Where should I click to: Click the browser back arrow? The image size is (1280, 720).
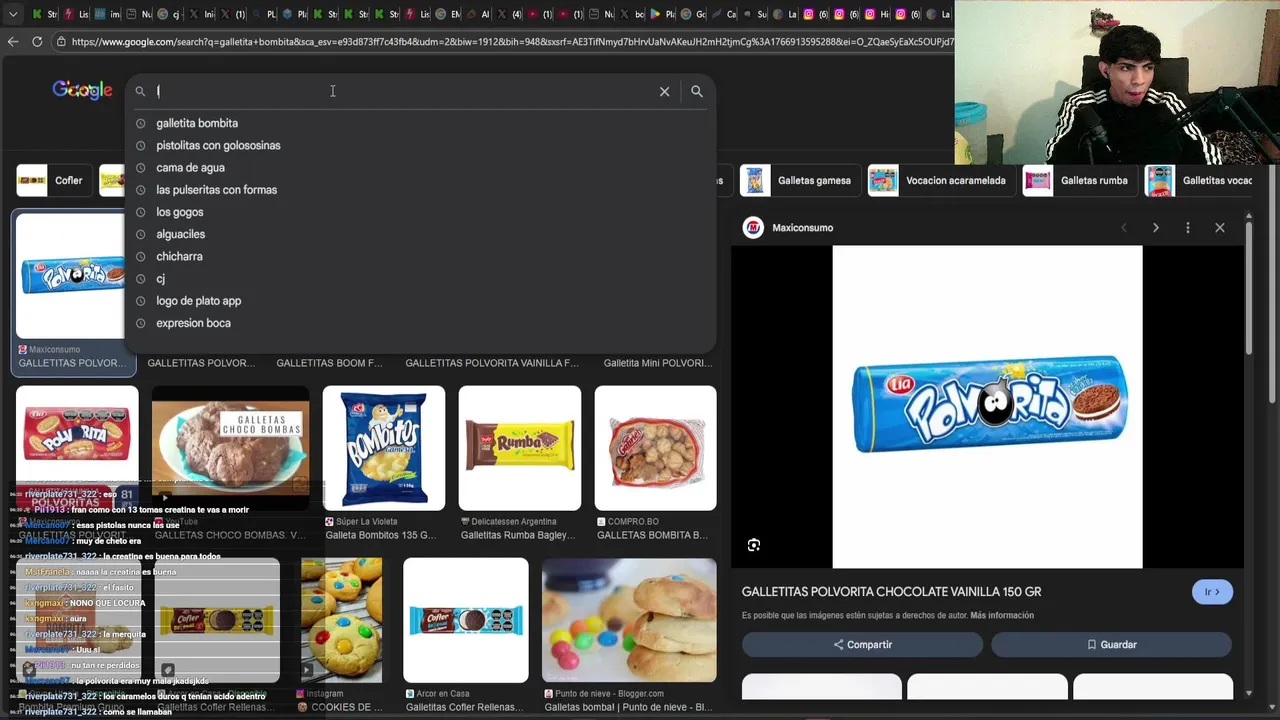tap(12, 42)
